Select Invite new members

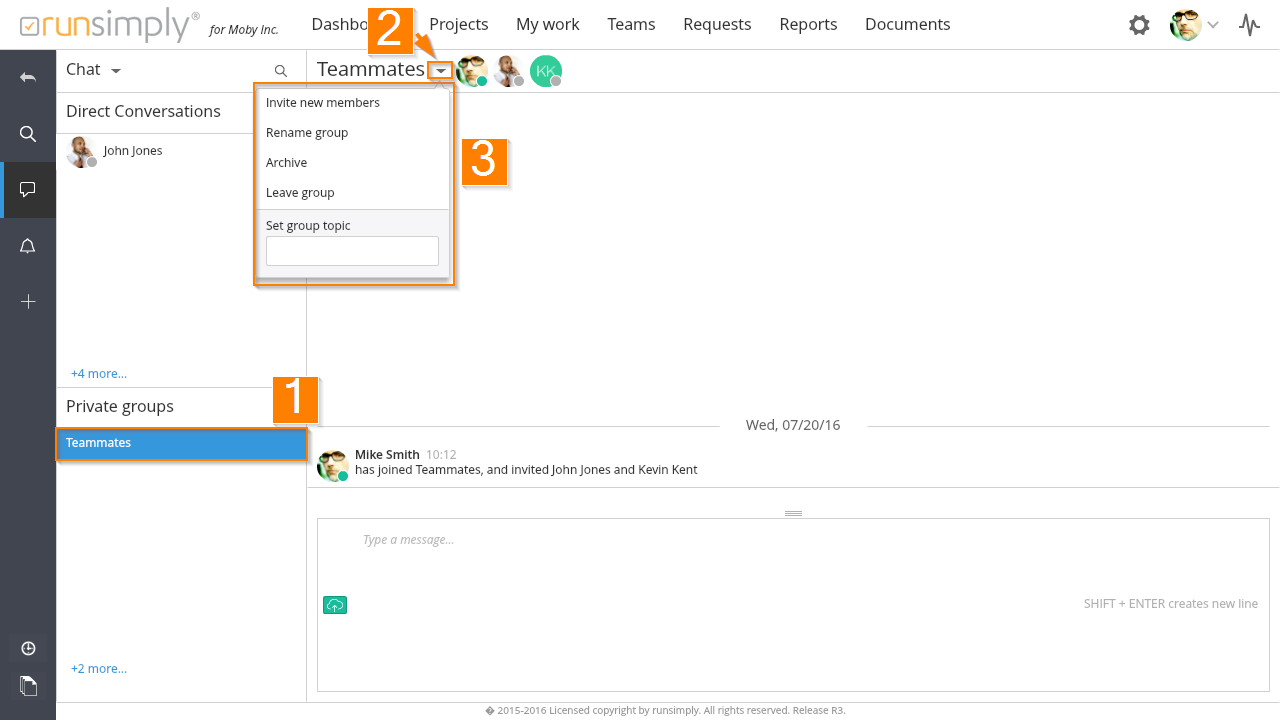(x=323, y=103)
